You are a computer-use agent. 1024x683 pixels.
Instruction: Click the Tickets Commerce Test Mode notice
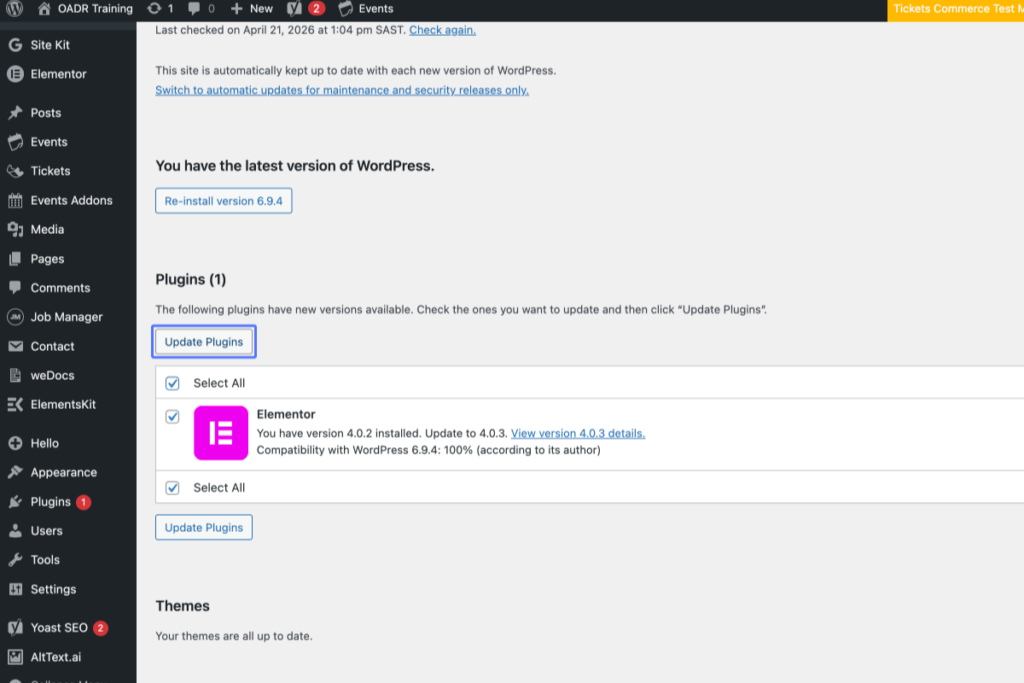(x=955, y=9)
